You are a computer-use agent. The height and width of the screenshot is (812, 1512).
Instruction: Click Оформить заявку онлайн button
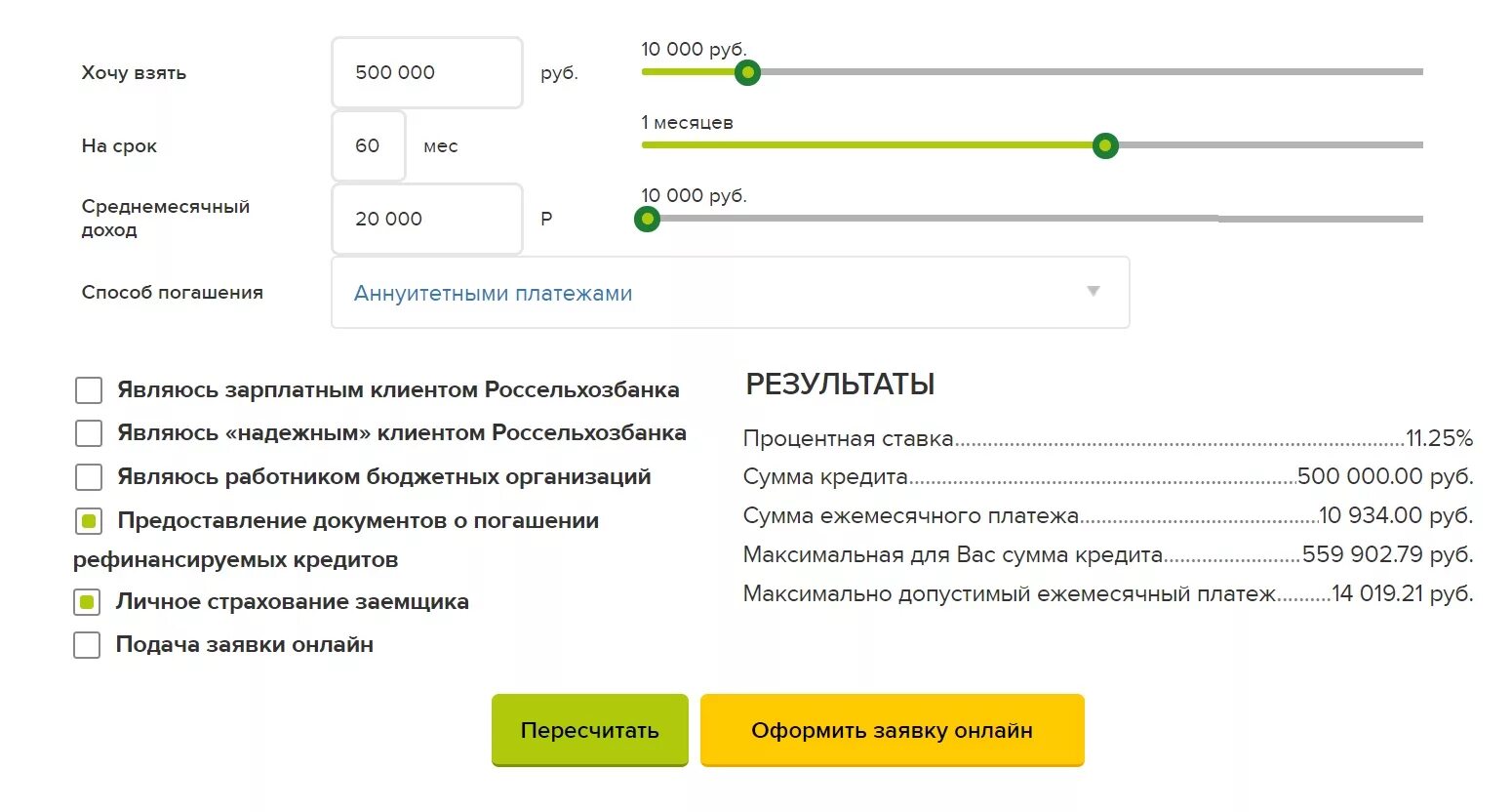893,730
